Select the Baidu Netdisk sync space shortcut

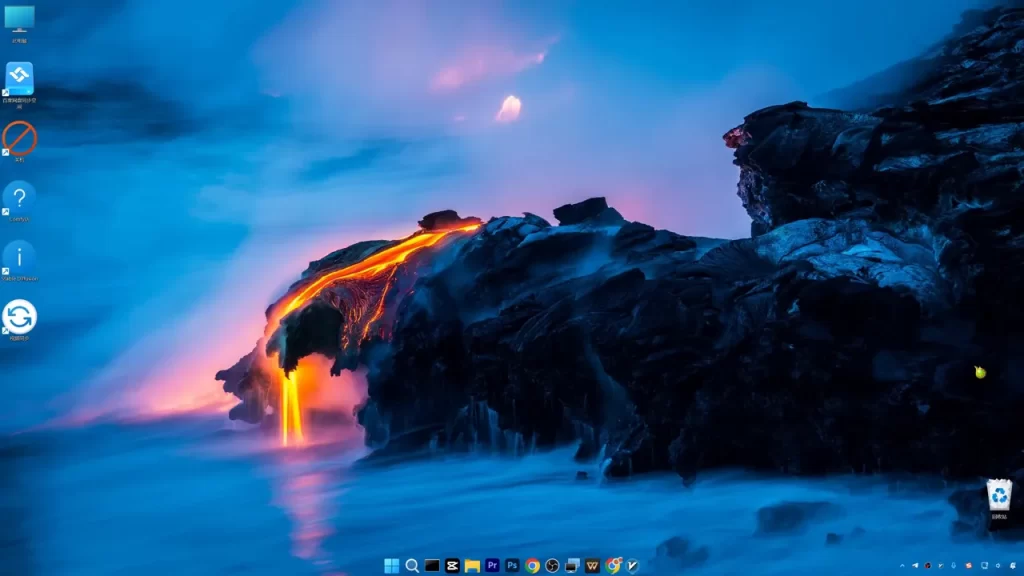(19, 85)
